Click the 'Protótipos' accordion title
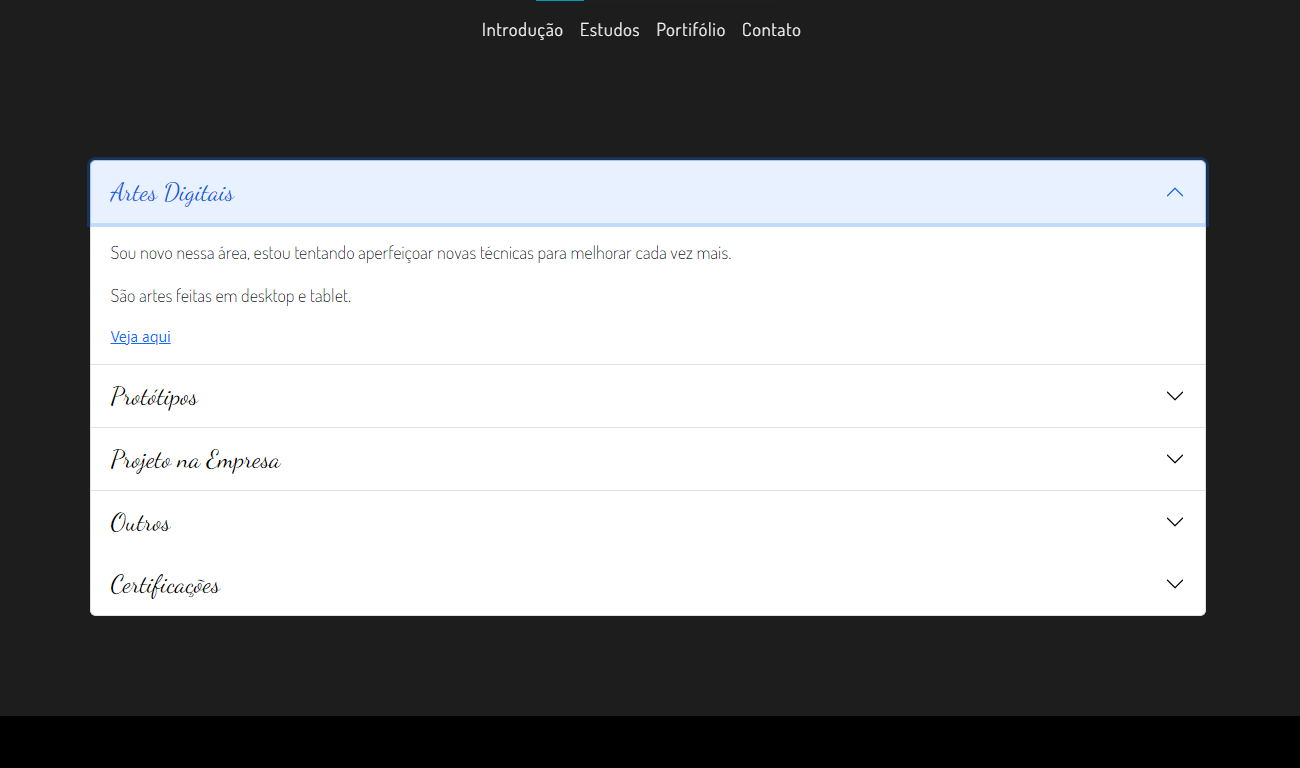 154,397
